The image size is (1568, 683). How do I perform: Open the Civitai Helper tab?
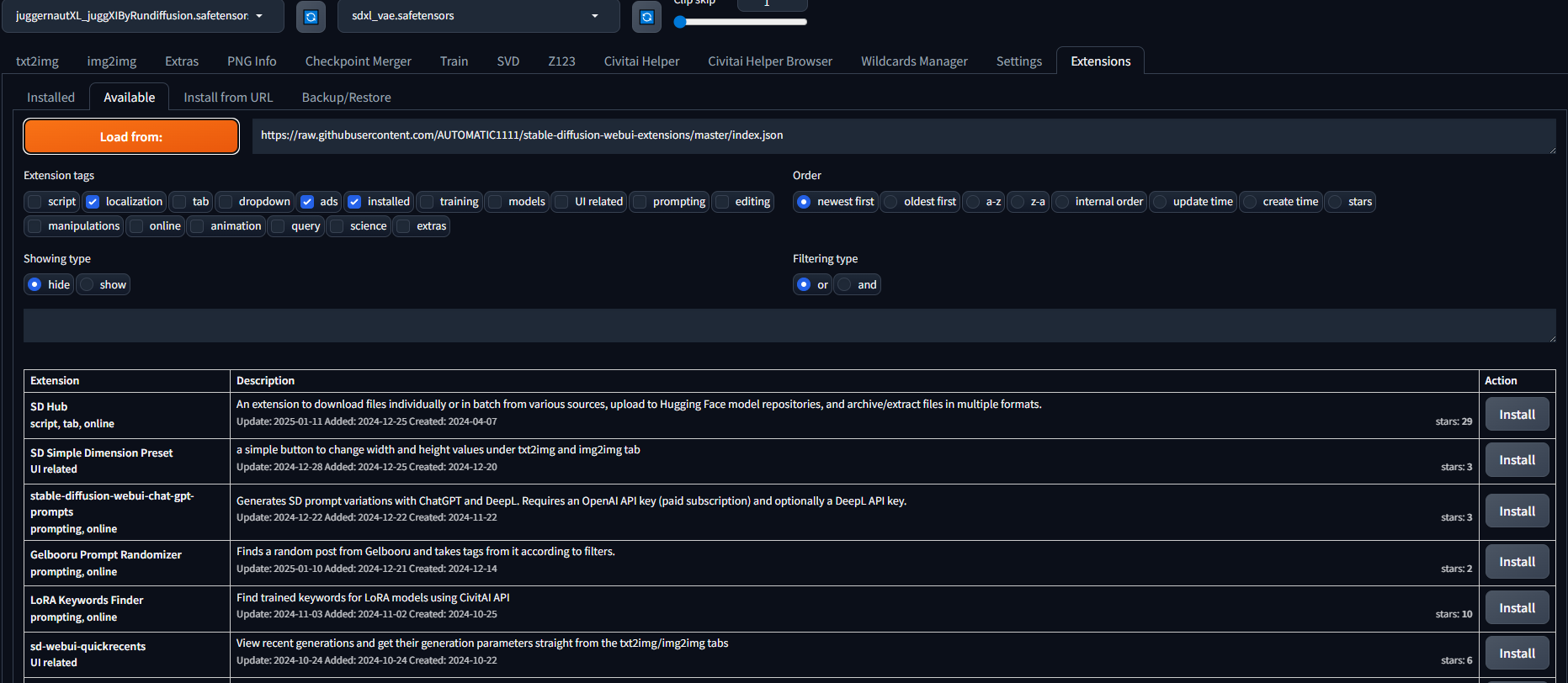coord(641,61)
